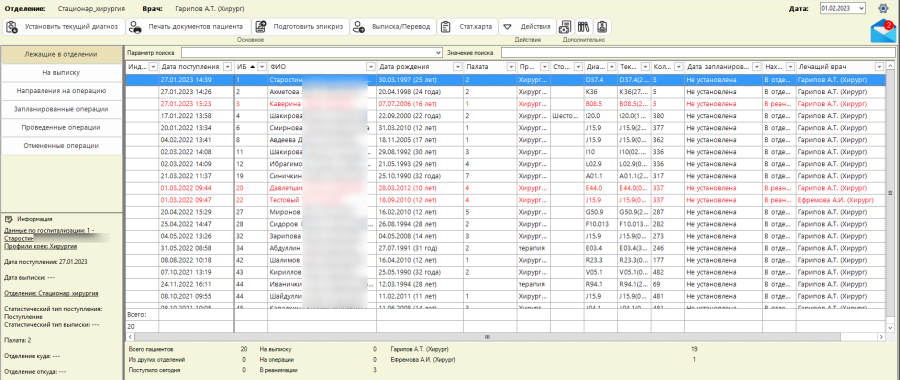Expand the 'Действия' dropdown menu
The image size is (900, 380).
point(527,26)
